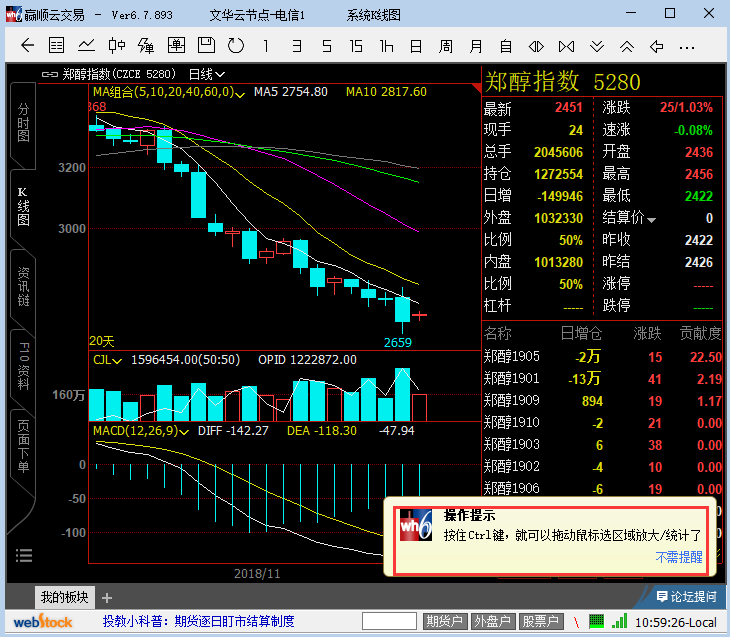This screenshot has height=637, width=730.
Task: Open the line chart icon in toolbar
Action: point(87,46)
